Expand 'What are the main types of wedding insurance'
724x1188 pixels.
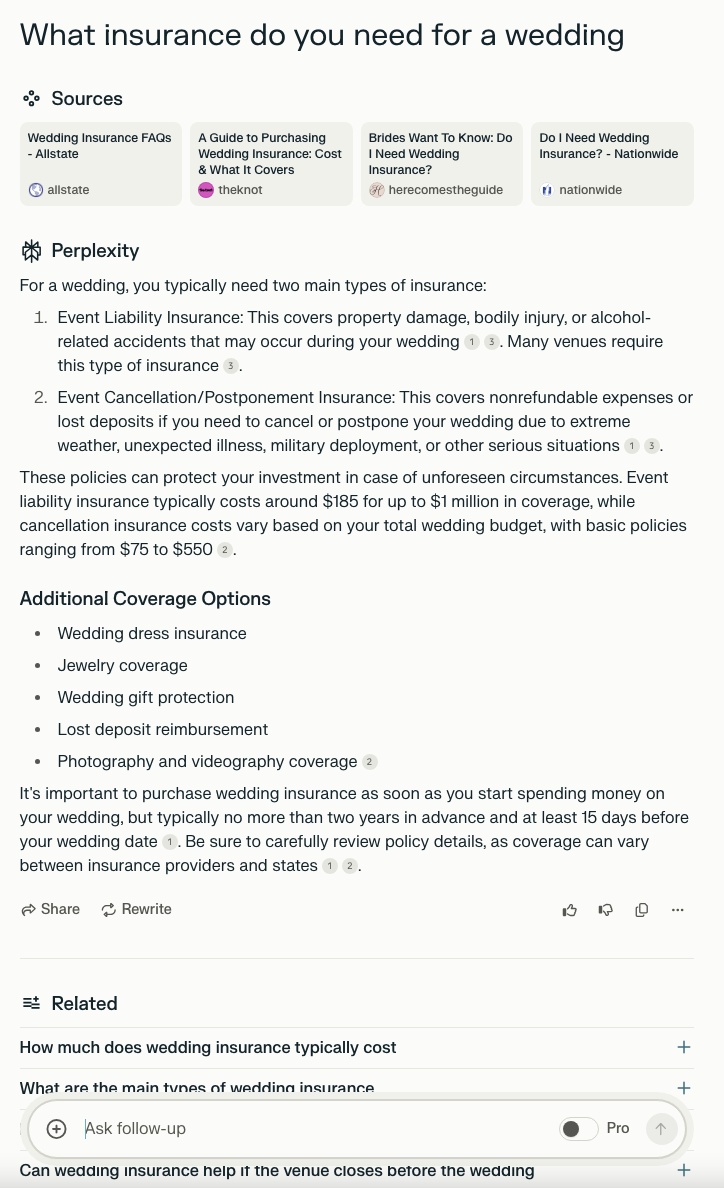click(x=684, y=1088)
